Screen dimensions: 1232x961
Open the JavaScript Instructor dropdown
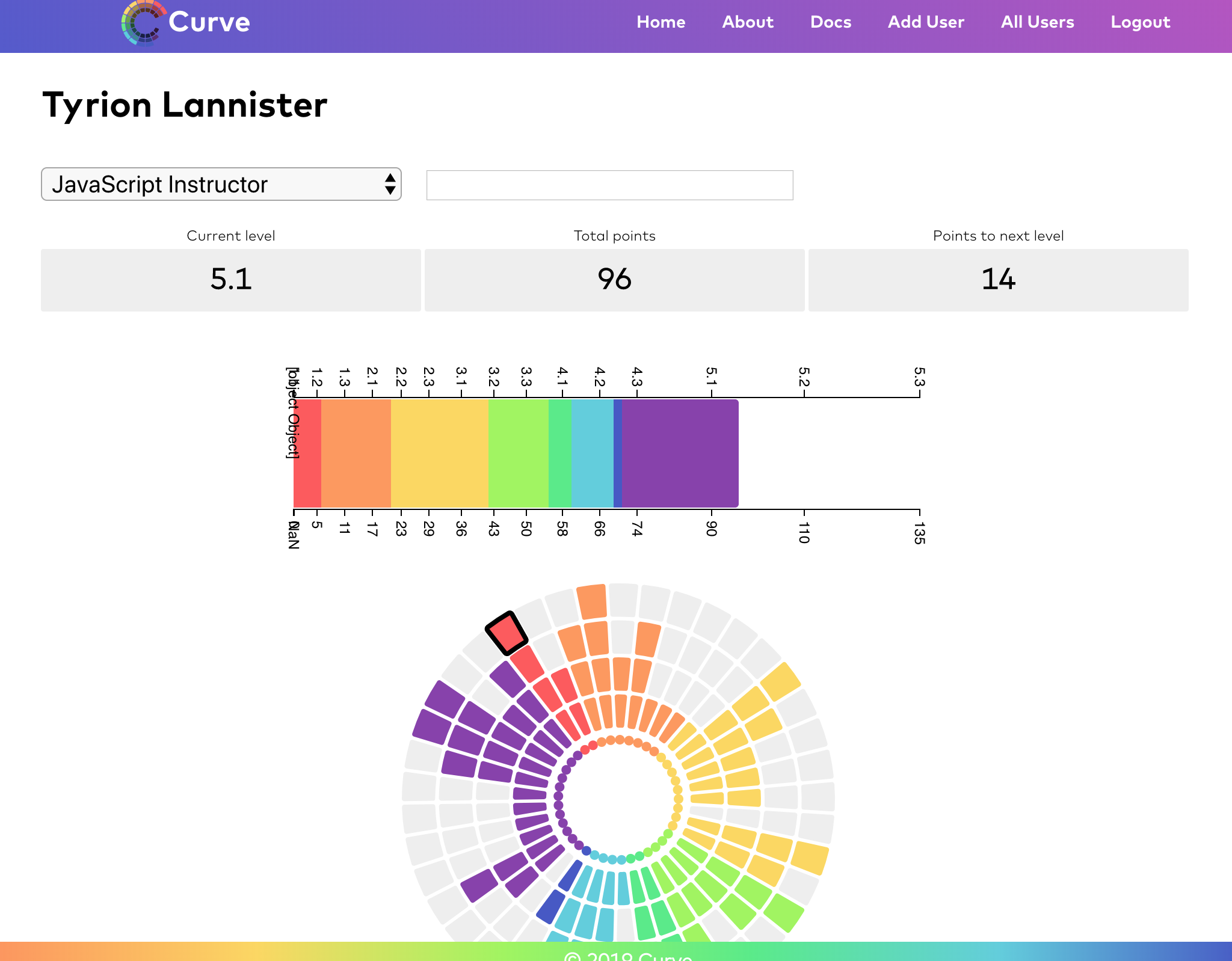pyautogui.click(x=221, y=184)
